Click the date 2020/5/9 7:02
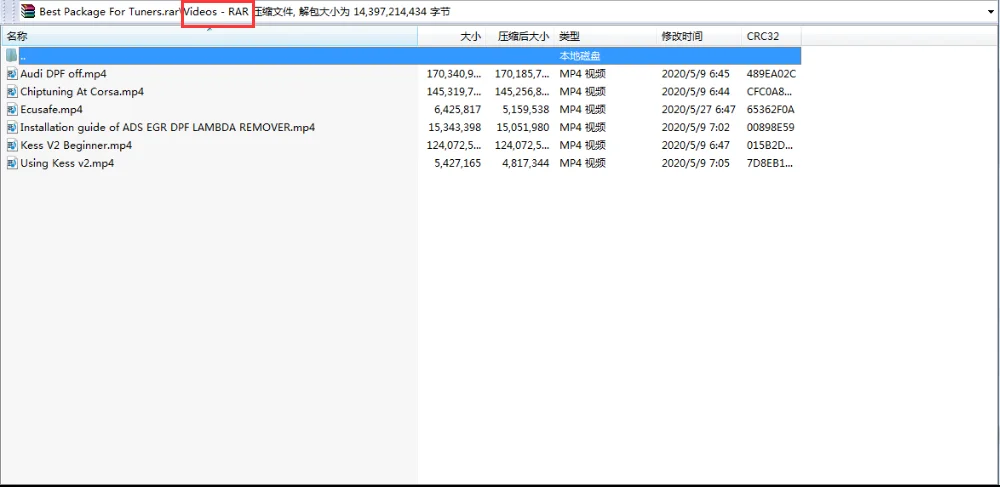 pos(696,127)
